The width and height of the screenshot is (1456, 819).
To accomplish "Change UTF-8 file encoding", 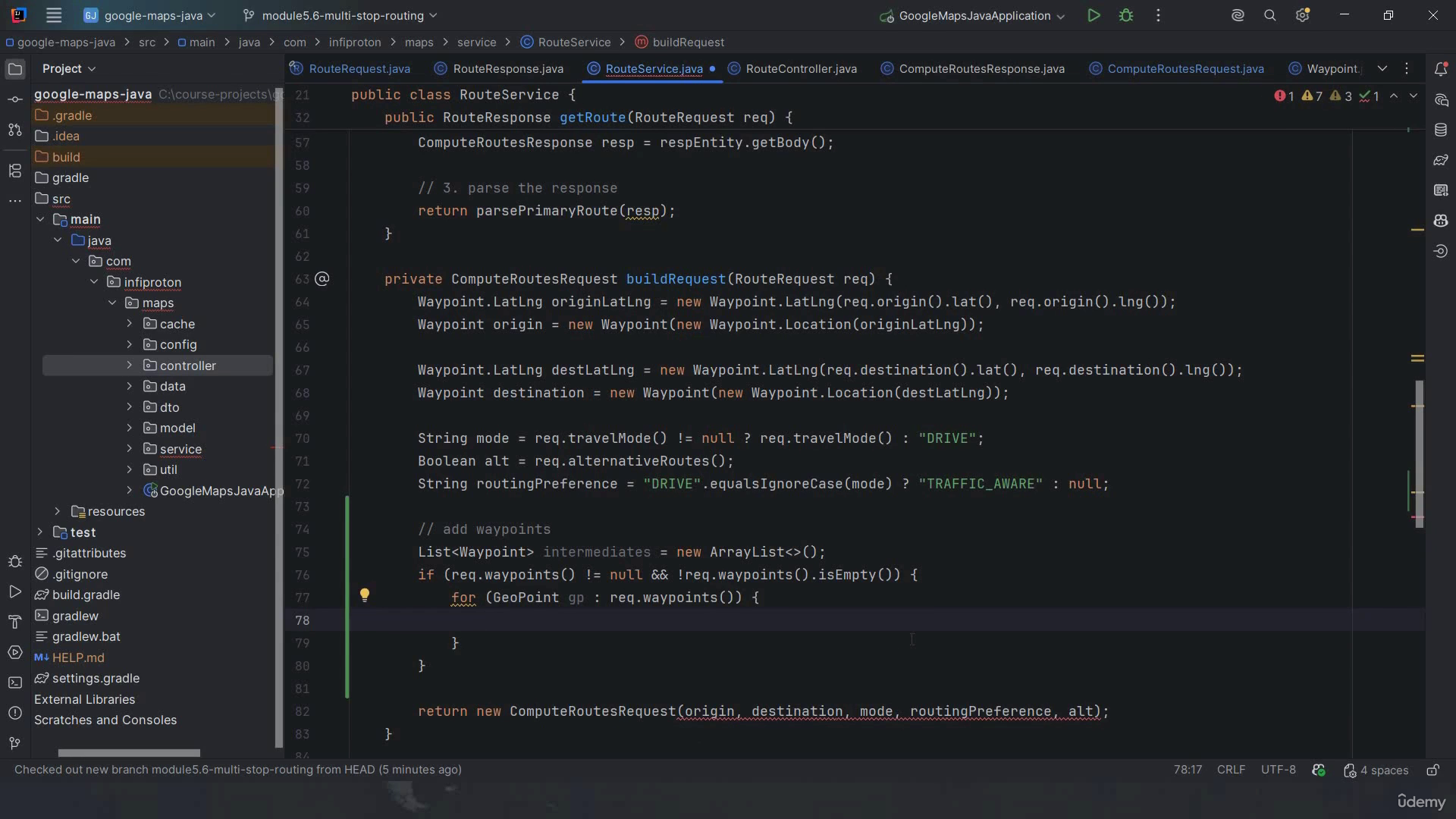I will tap(1278, 770).
